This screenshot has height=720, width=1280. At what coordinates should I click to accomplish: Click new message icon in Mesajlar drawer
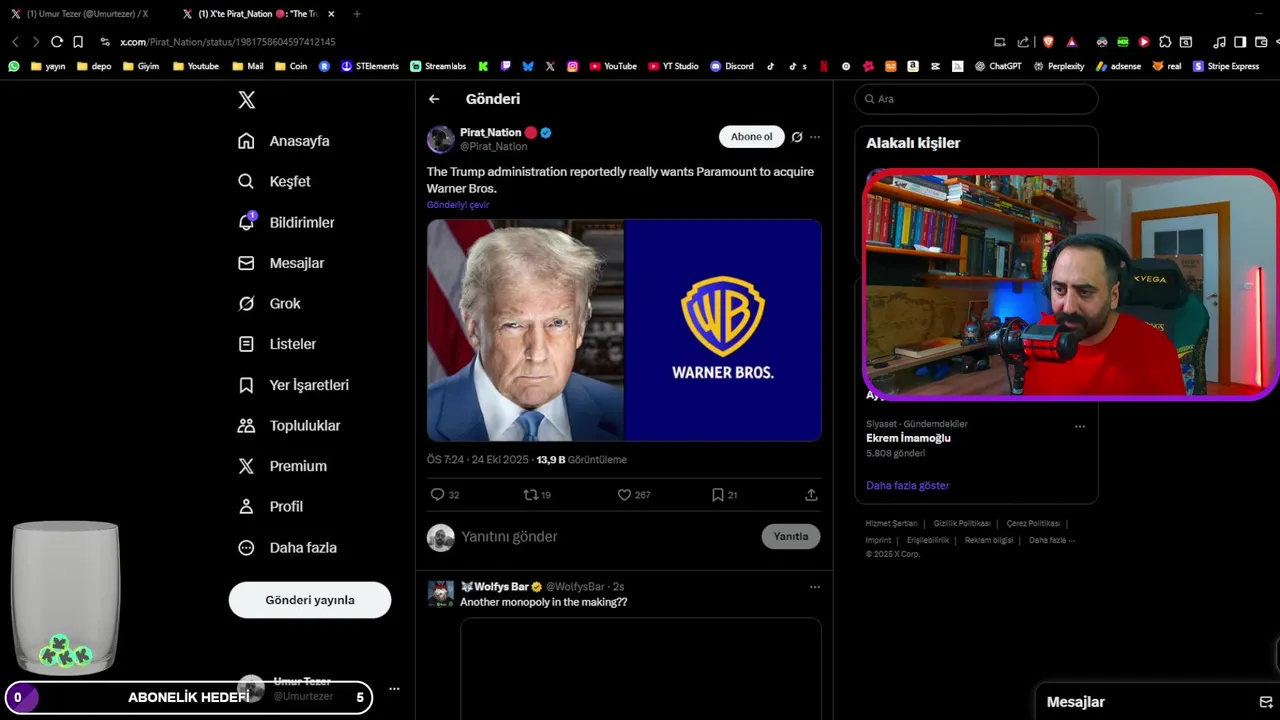tap(1265, 702)
